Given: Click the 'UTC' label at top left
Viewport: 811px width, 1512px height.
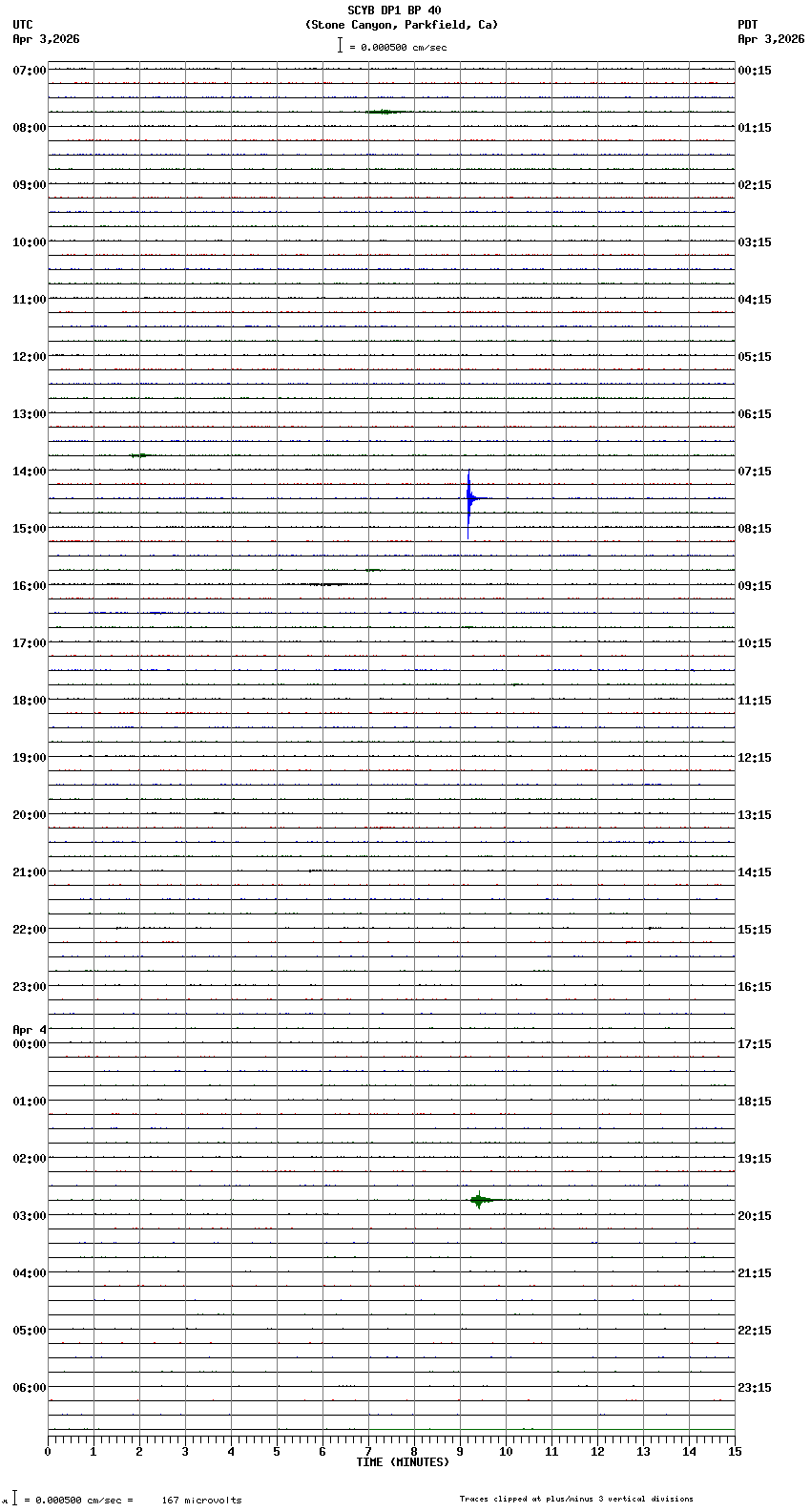Looking at the screenshot, I should coord(23,25).
